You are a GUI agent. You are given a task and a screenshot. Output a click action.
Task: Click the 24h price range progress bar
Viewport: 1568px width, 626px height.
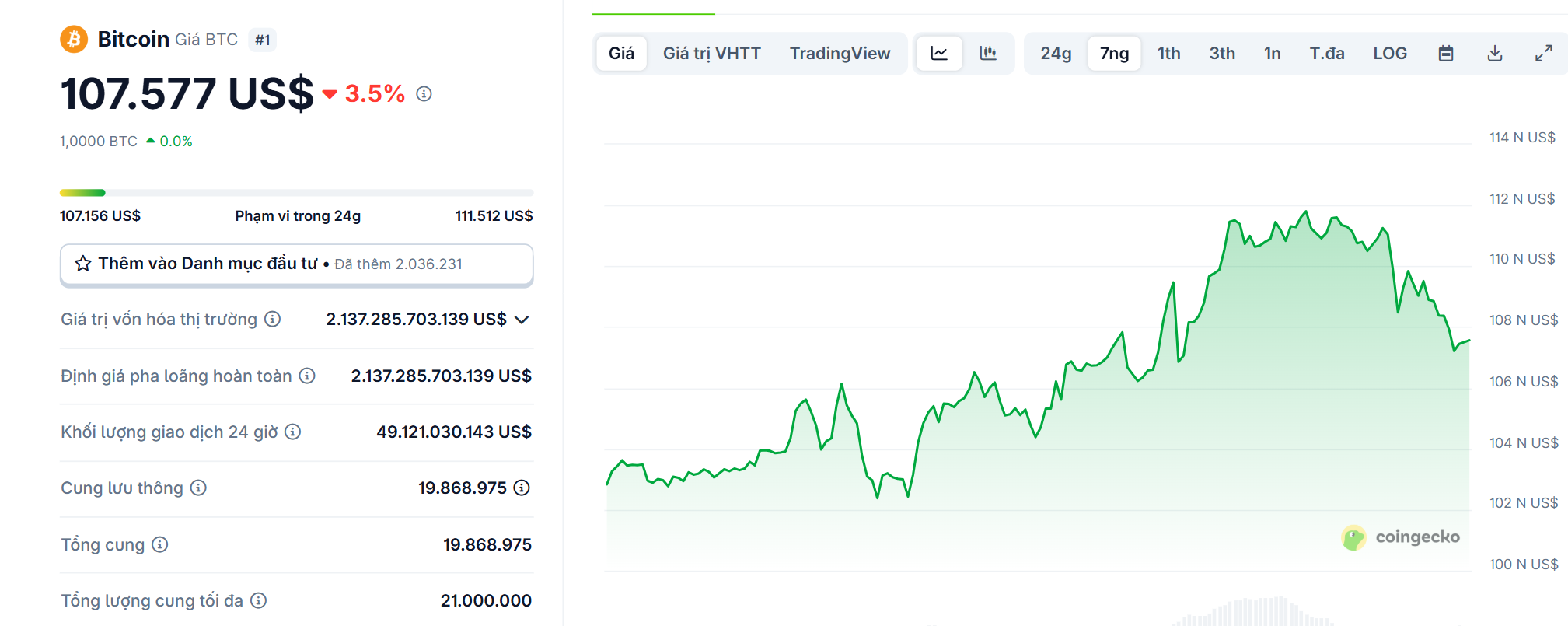[296, 192]
